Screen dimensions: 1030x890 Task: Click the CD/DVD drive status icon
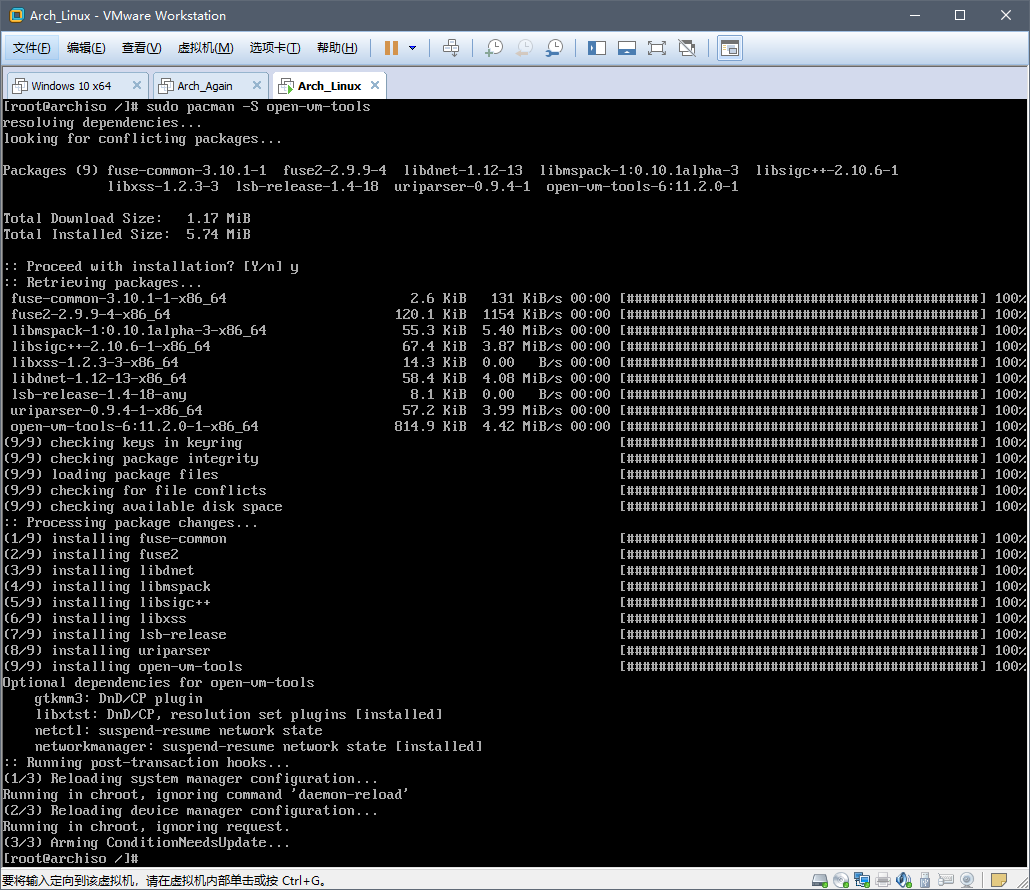click(x=841, y=880)
